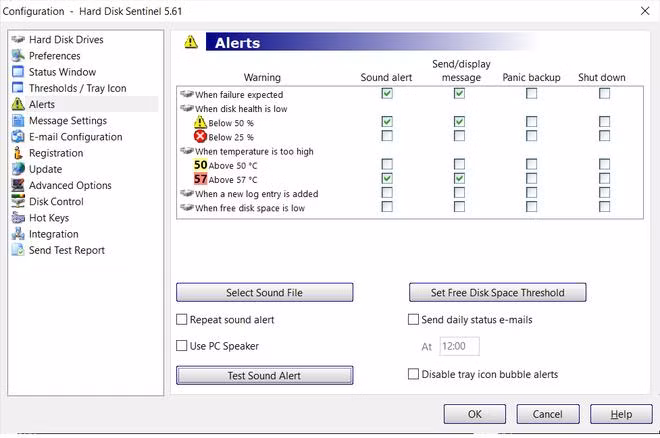Click the Update globe icon
Screen dimensions: 660x438
click(x=18, y=169)
